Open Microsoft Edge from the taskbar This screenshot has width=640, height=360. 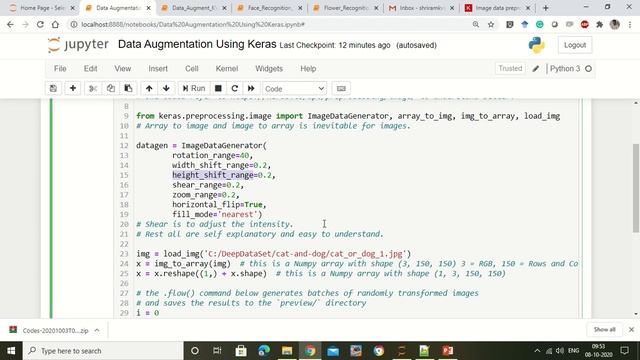[264, 351]
